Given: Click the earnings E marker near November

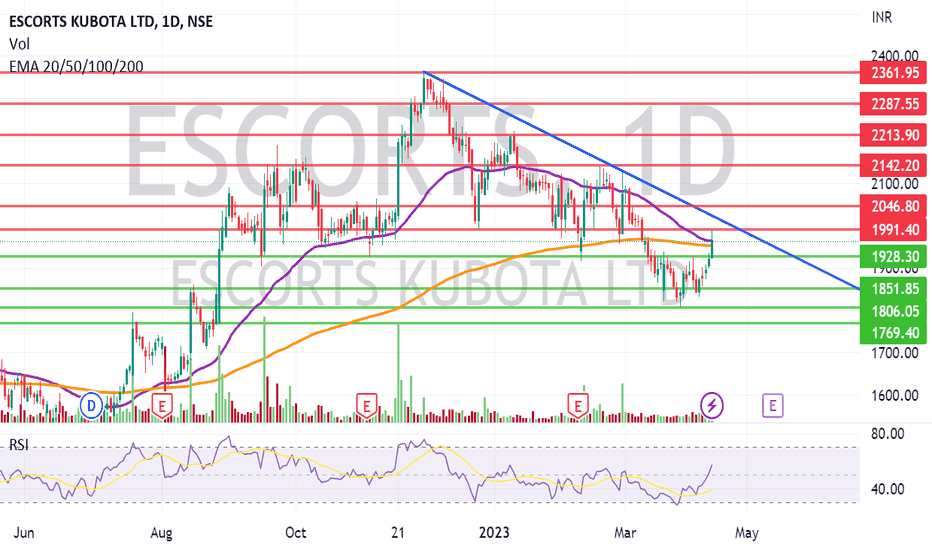Looking at the screenshot, I should pos(367,407).
